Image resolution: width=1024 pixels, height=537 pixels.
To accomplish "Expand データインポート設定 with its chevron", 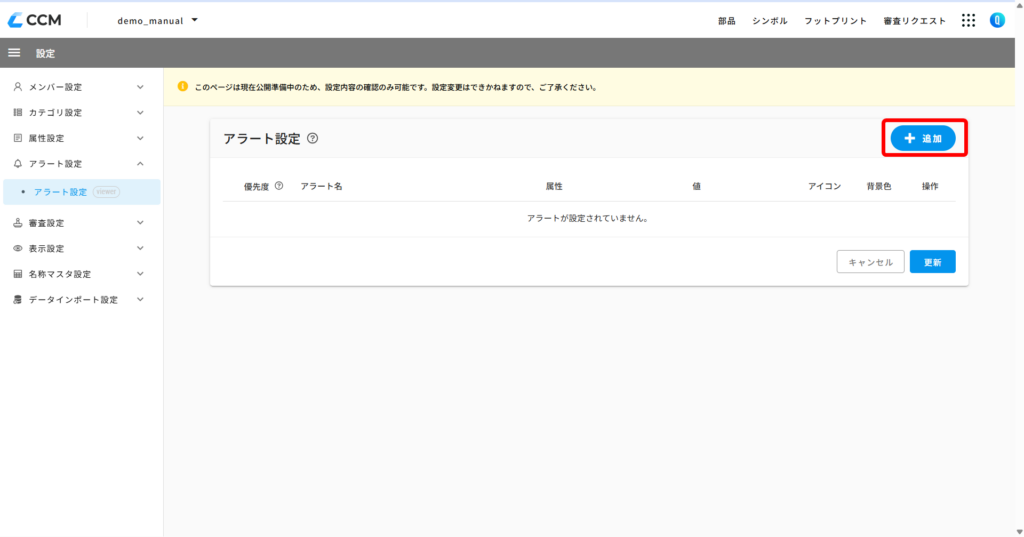I will [140, 299].
